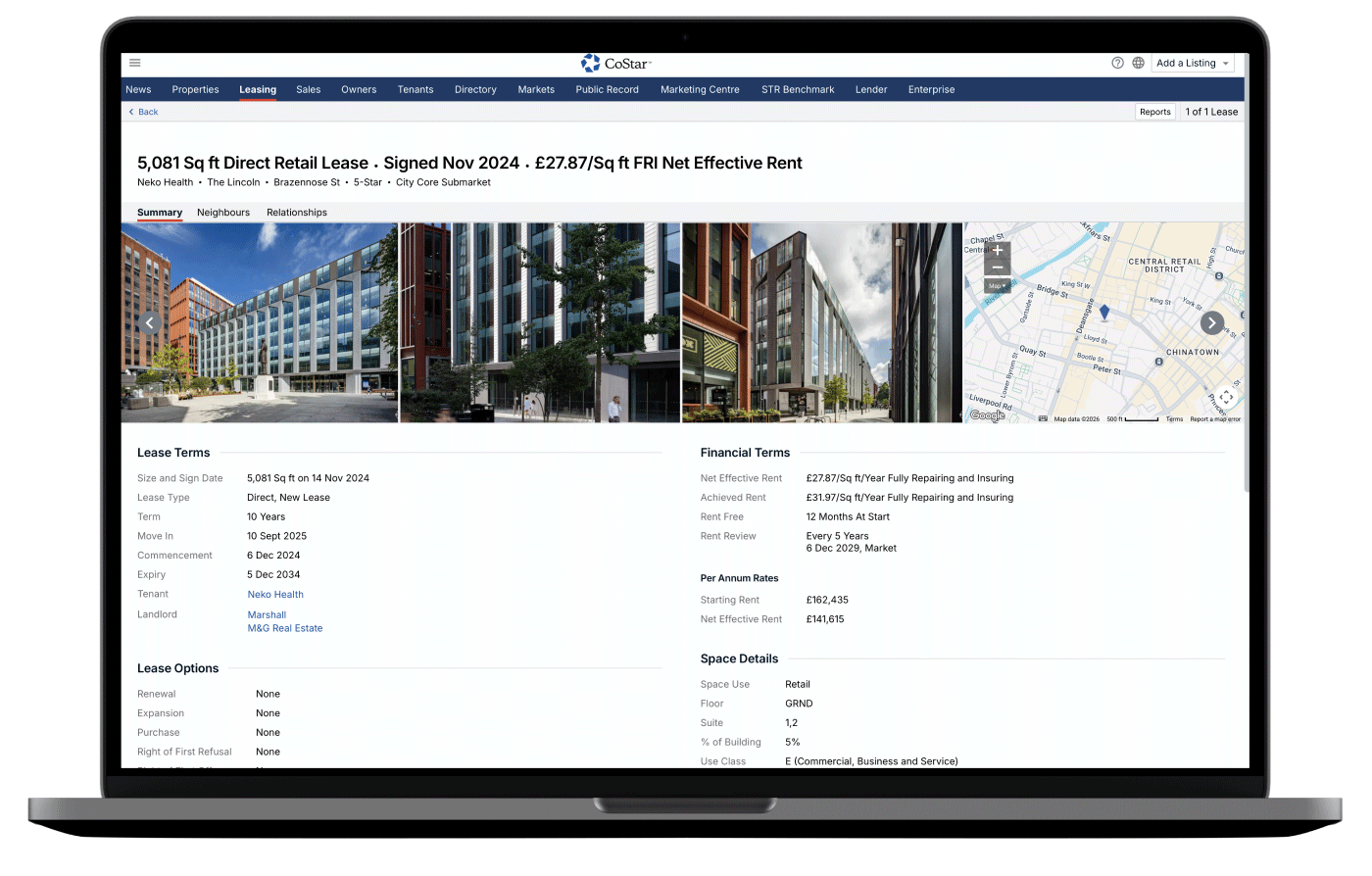This screenshot has width=1372, height=876.
Task: Zoom in on the map
Action: [x=997, y=251]
